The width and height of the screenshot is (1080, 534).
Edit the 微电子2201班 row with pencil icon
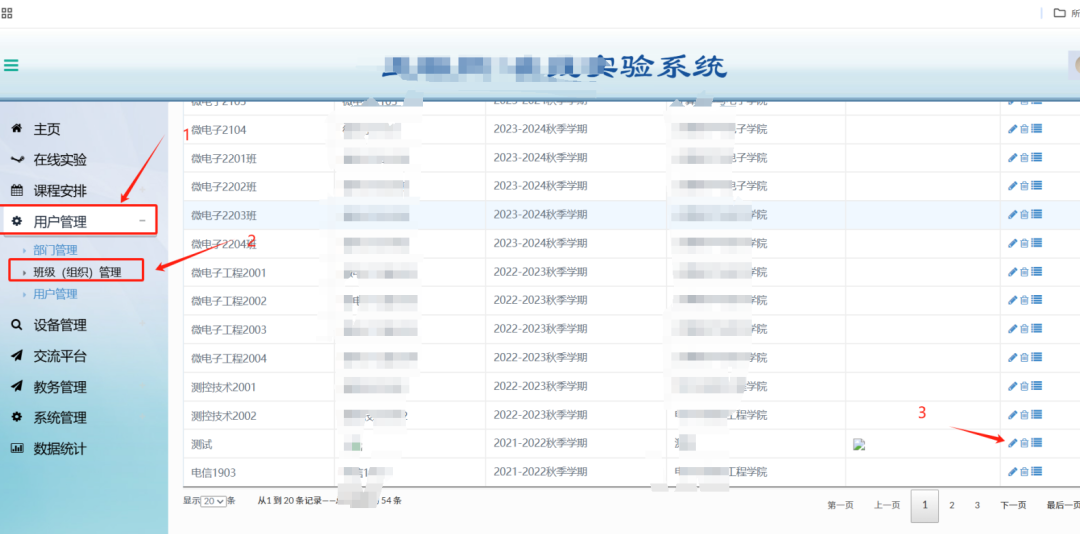point(1012,158)
